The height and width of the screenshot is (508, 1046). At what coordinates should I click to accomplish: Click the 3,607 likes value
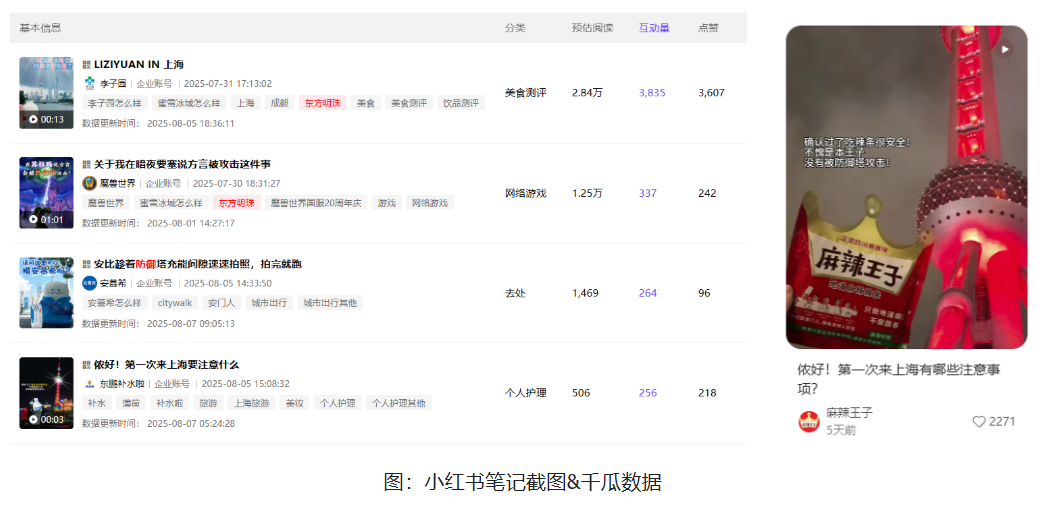click(x=711, y=93)
